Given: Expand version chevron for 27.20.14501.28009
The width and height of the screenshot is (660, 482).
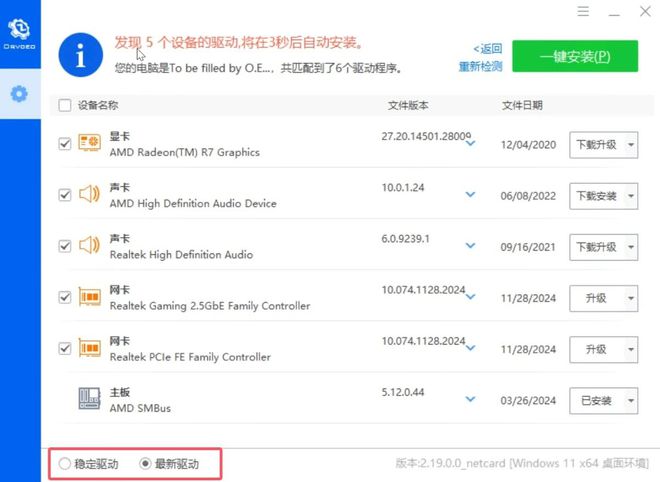Looking at the screenshot, I should [x=471, y=144].
